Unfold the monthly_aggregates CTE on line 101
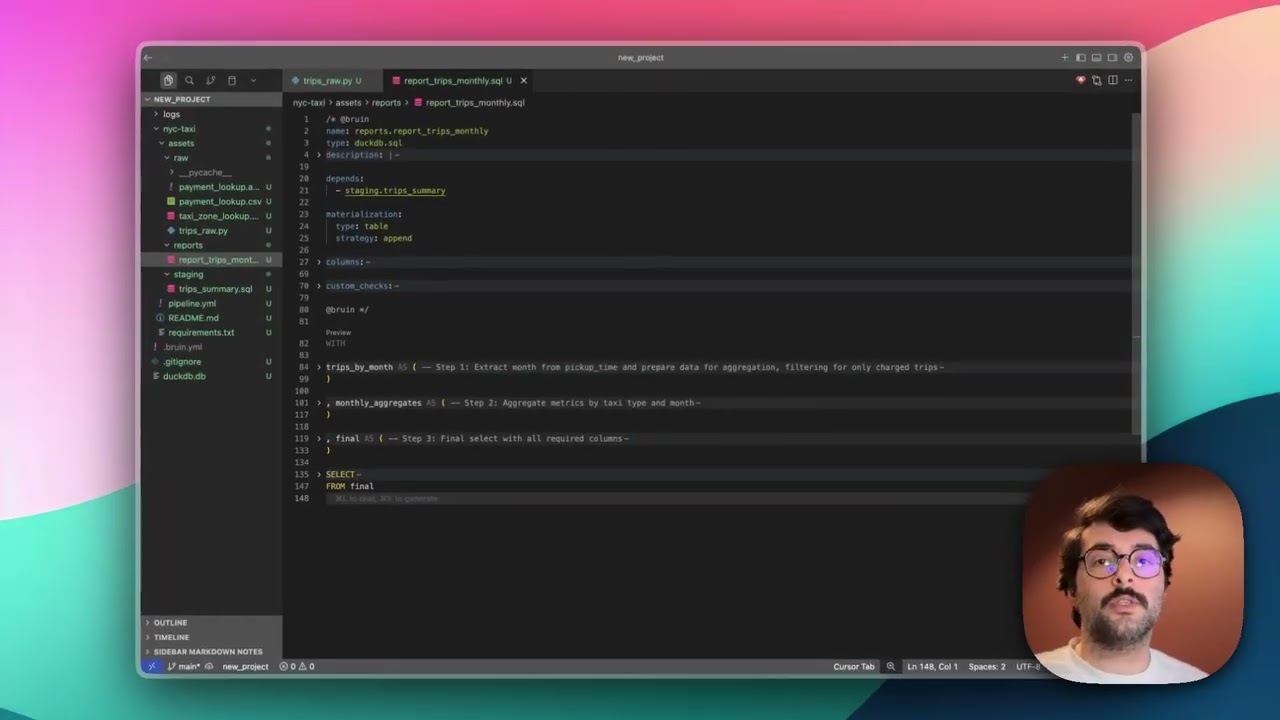This screenshot has height=720, width=1280. tap(319, 403)
